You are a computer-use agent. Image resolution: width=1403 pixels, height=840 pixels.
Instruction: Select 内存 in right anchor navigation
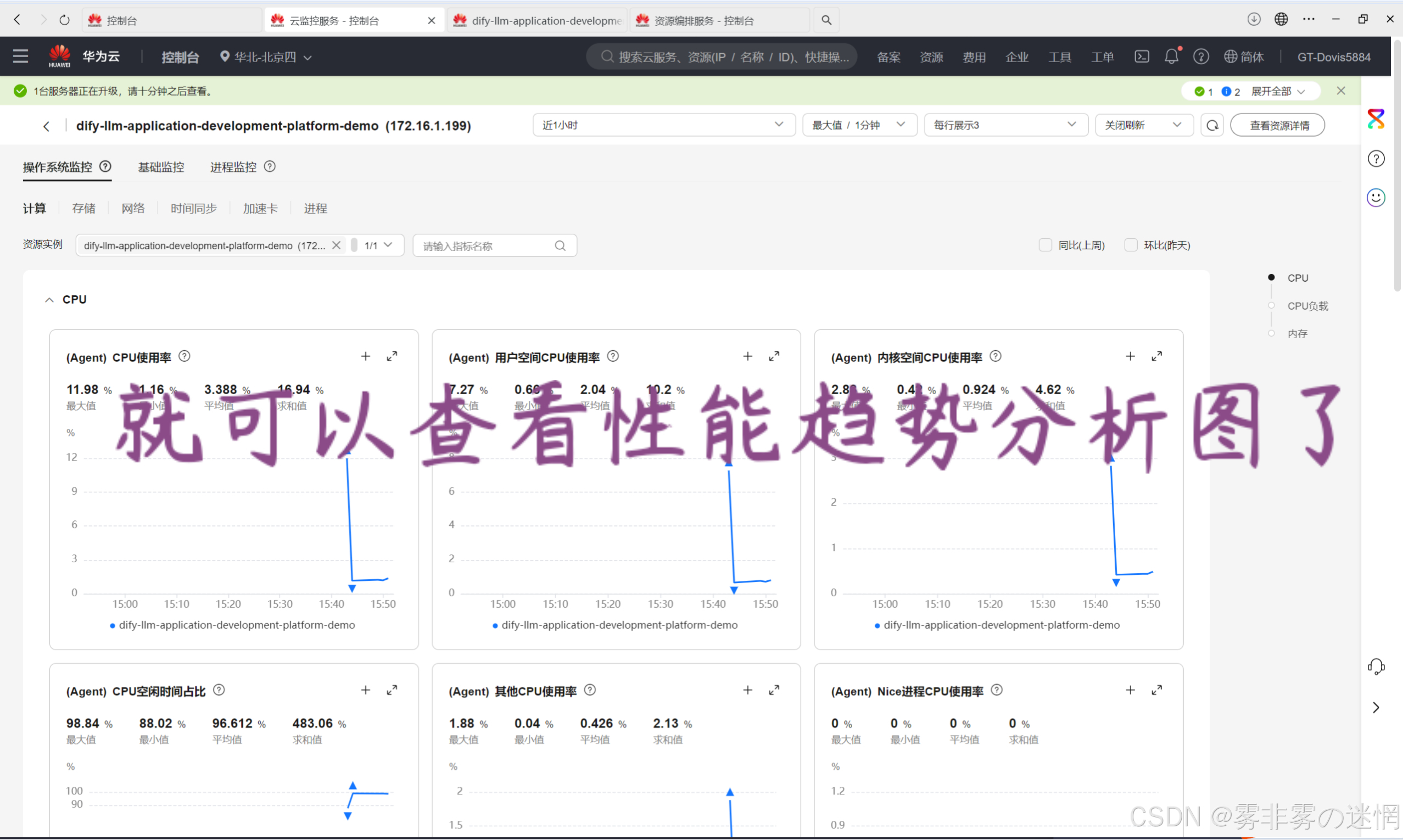pyautogui.click(x=1297, y=333)
